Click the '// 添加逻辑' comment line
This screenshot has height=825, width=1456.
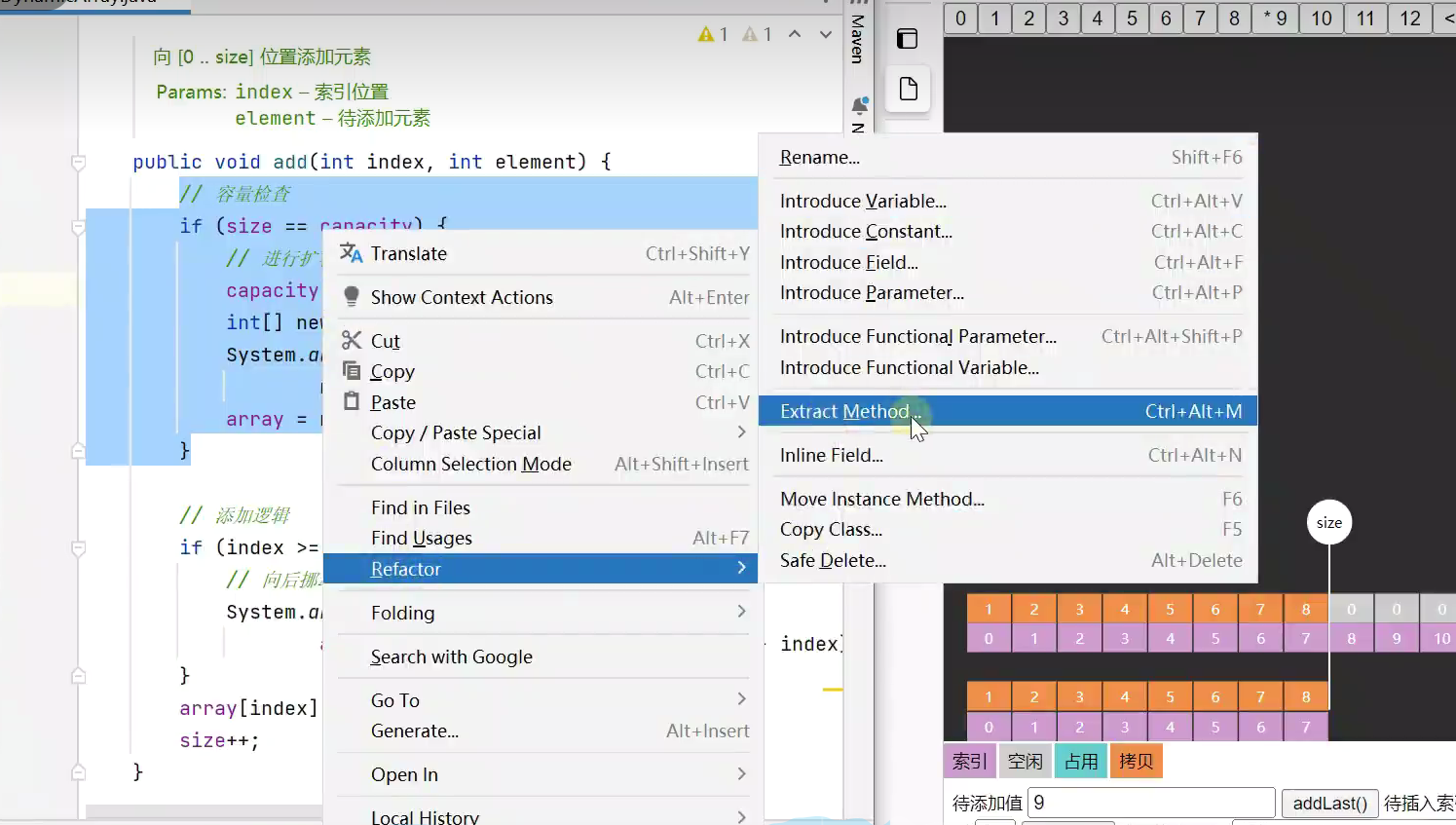pyautogui.click(x=235, y=515)
